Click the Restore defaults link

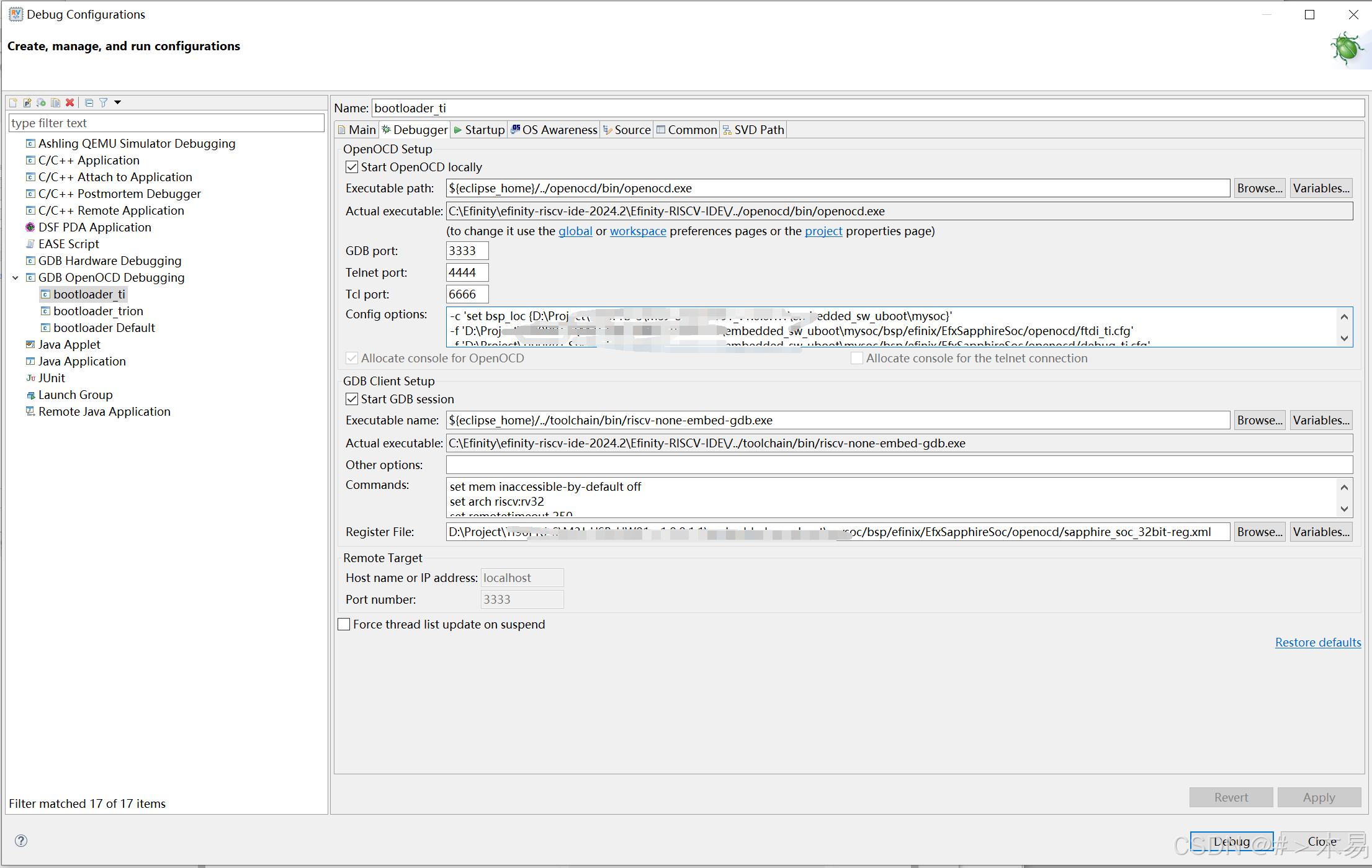1318,642
